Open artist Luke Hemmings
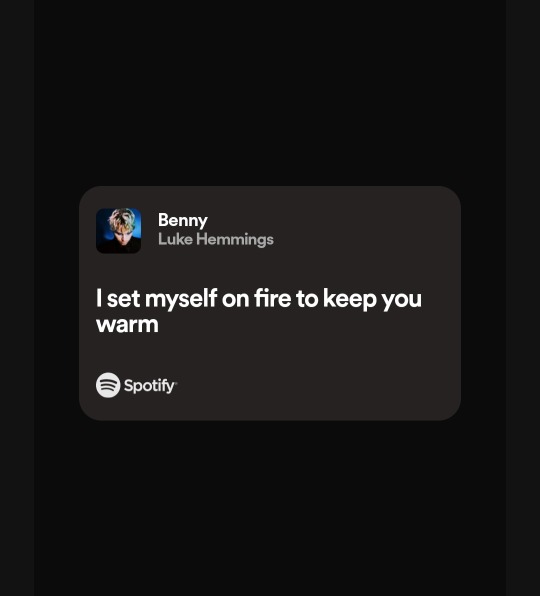 [216, 239]
